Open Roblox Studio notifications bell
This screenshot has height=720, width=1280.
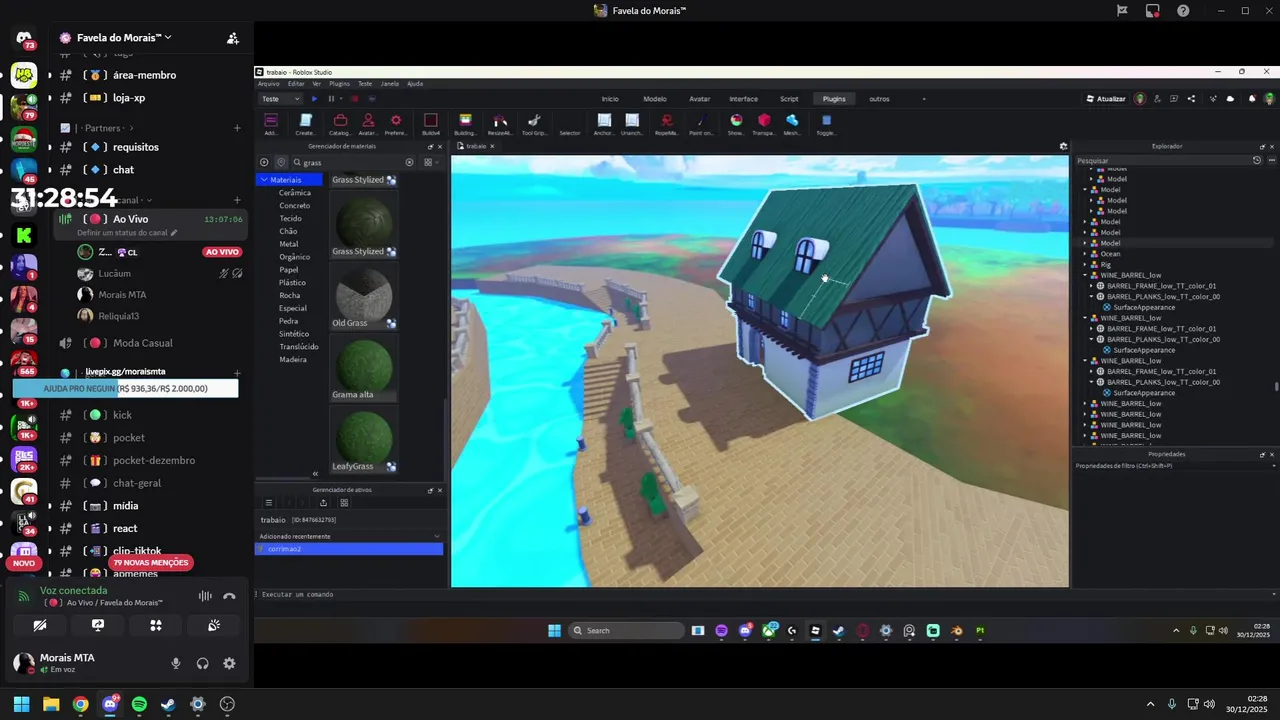(1251, 99)
